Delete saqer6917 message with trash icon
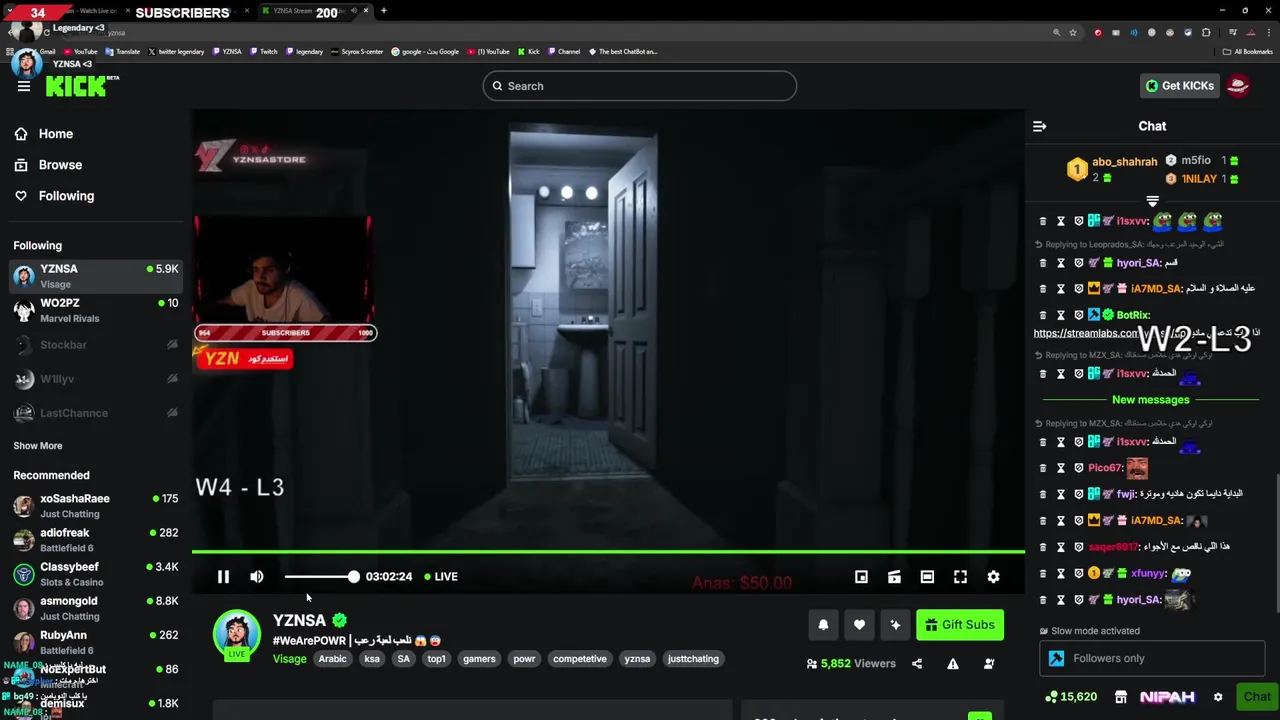The height and width of the screenshot is (720, 1280). (x=1043, y=547)
